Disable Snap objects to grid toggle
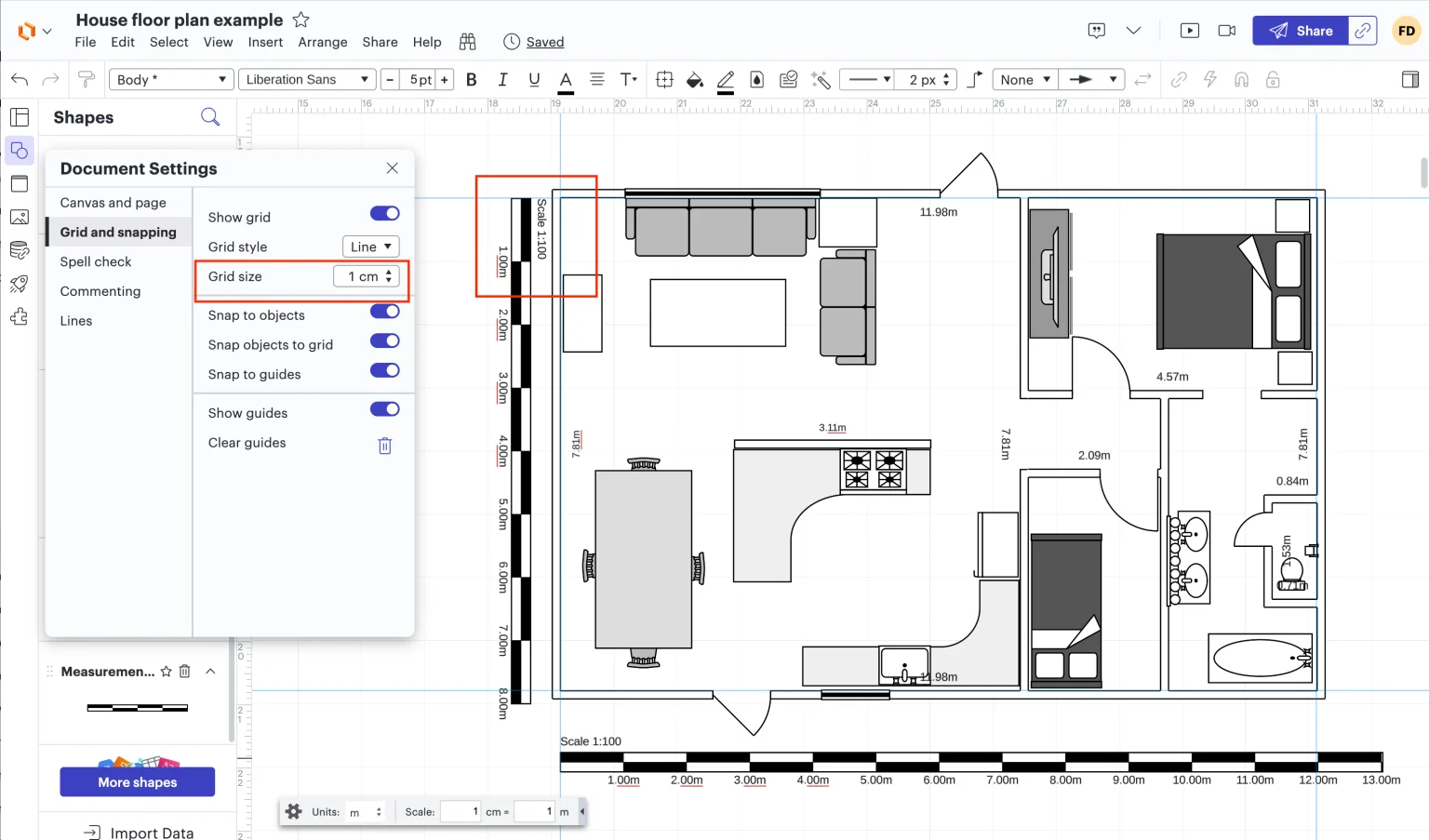The height and width of the screenshot is (840, 1429). coord(385,341)
